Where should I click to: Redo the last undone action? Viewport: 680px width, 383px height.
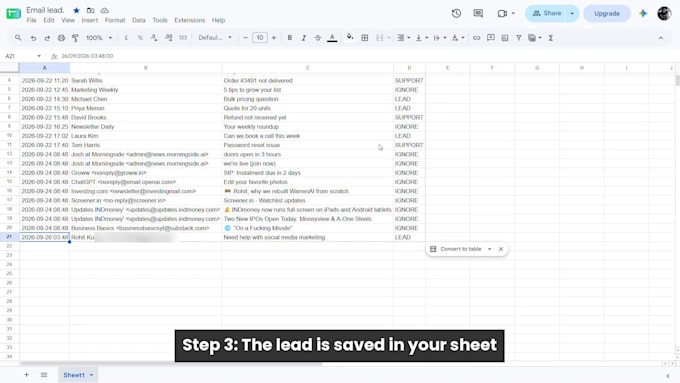point(47,38)
